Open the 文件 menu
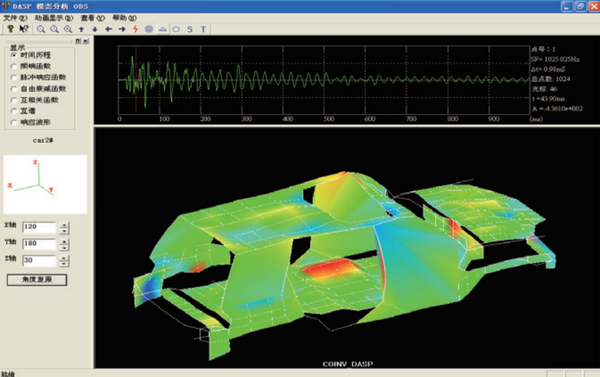 pos(15,18)
